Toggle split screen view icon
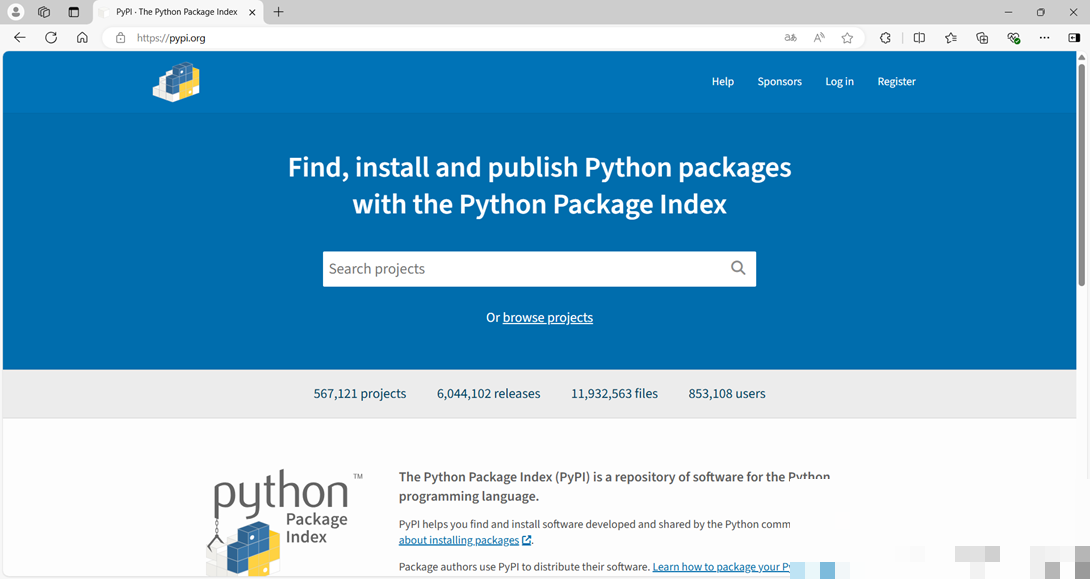Screen dimensions: 1090x579 pyautogui.click(x=919, y=38)
